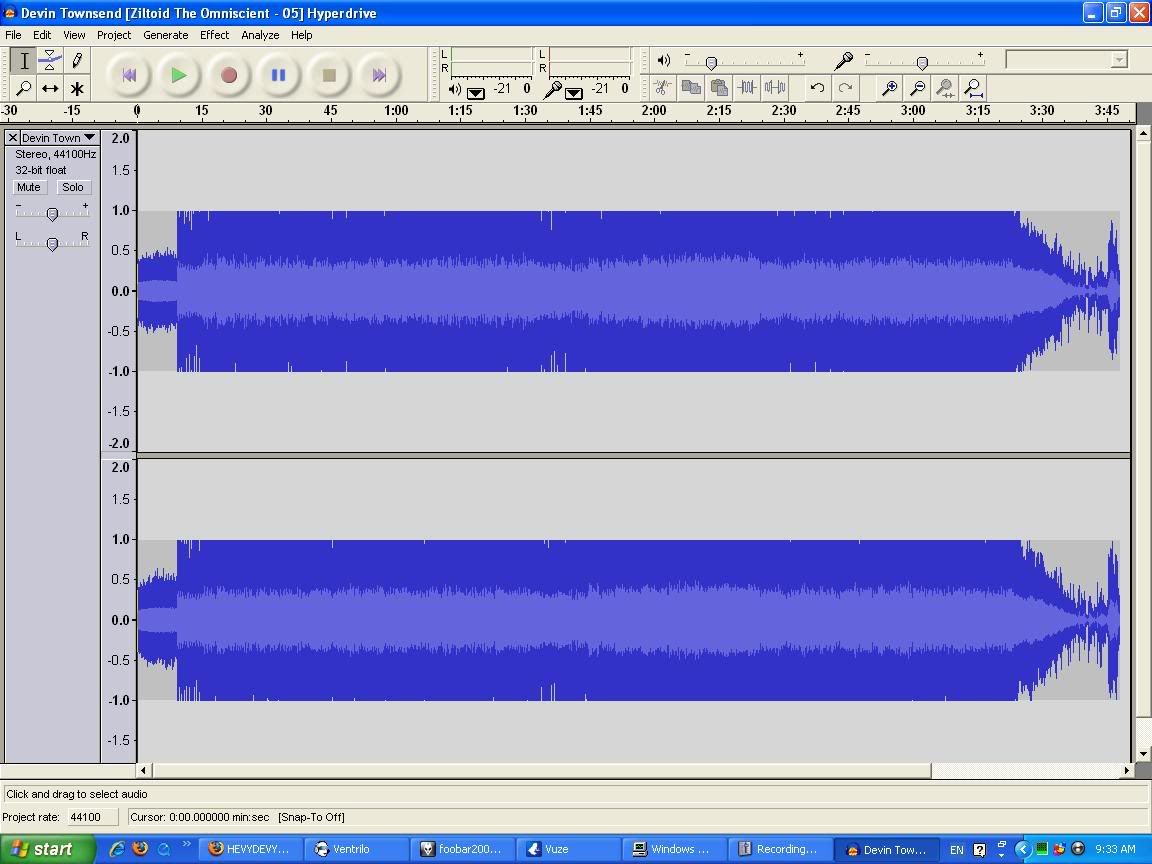
Task: Click the Snap-To Off status text
Action: tap(311, 817)
